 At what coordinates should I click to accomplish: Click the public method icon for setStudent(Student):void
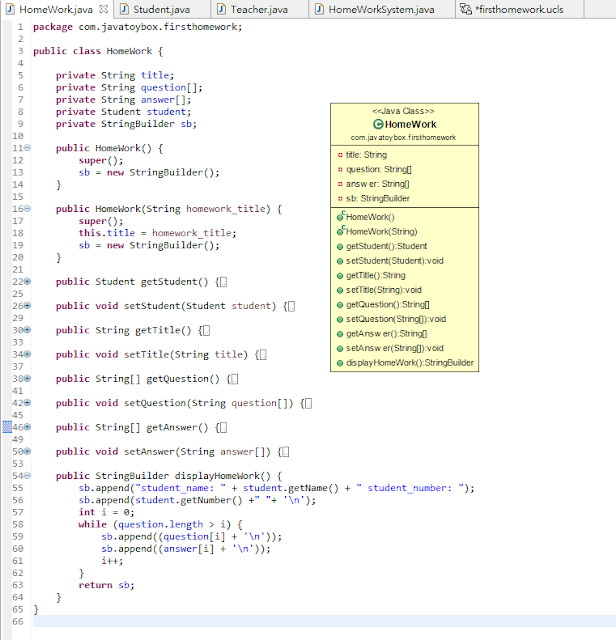pos(340,261)
